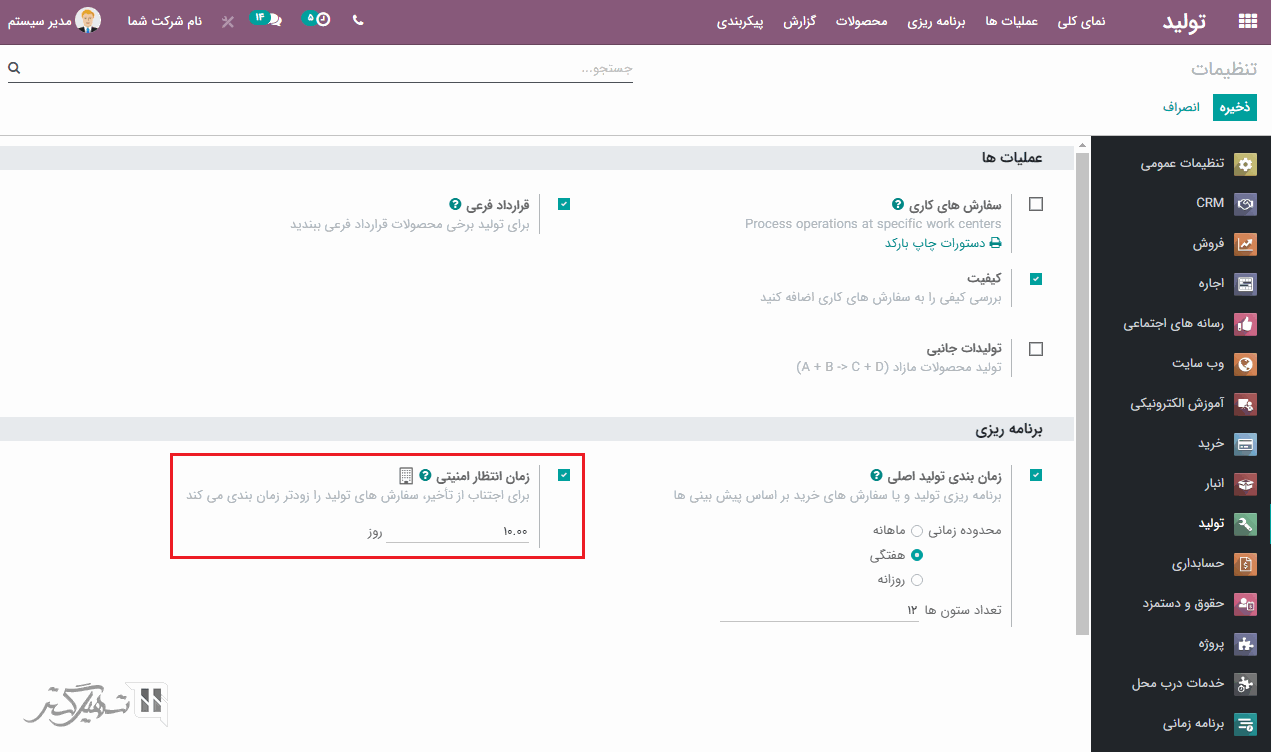Open conversations chat icon with badge 14
The width and height of the screenshot is (1272, 752).
[x=266, y=19]
